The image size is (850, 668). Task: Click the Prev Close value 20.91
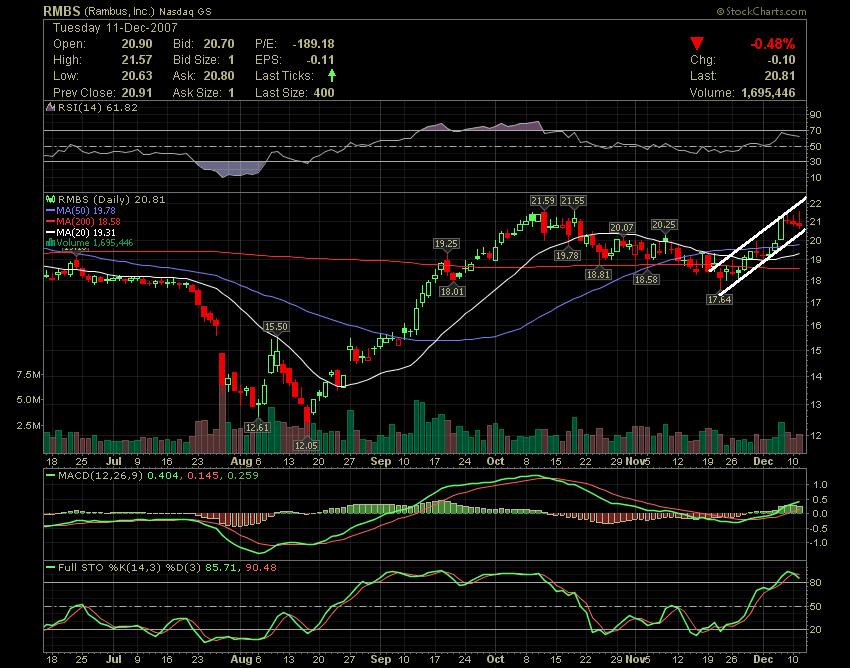[137, 93]
